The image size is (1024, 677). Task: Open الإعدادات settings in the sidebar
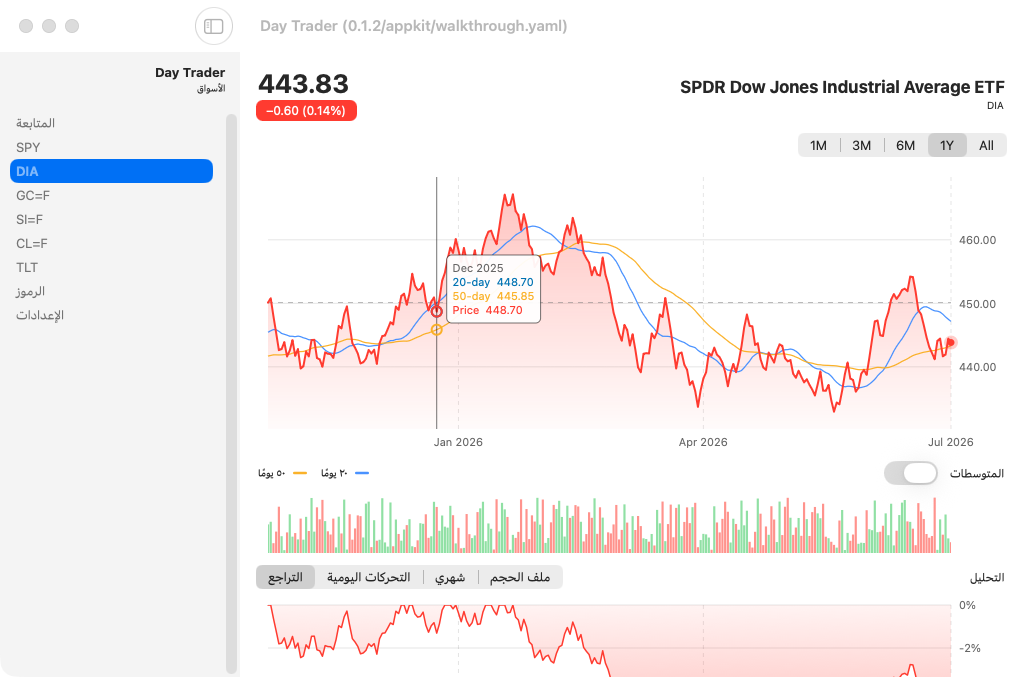pos(111,315)
